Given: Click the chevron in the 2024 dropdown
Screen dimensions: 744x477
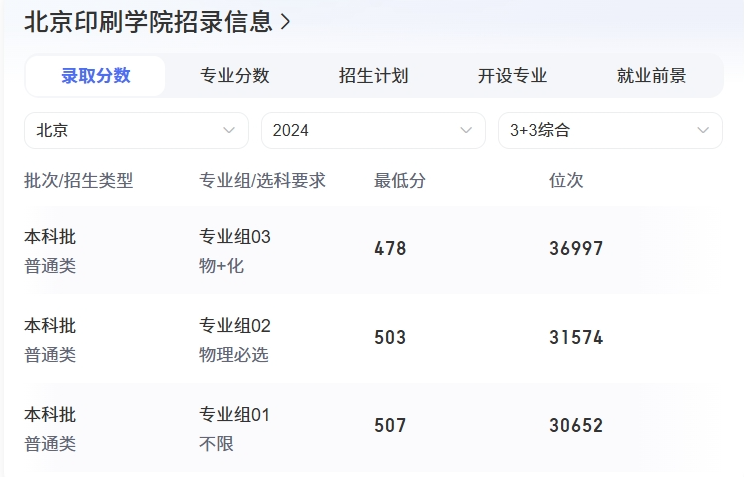Looking at the screenshot, I should click(466, 130).
